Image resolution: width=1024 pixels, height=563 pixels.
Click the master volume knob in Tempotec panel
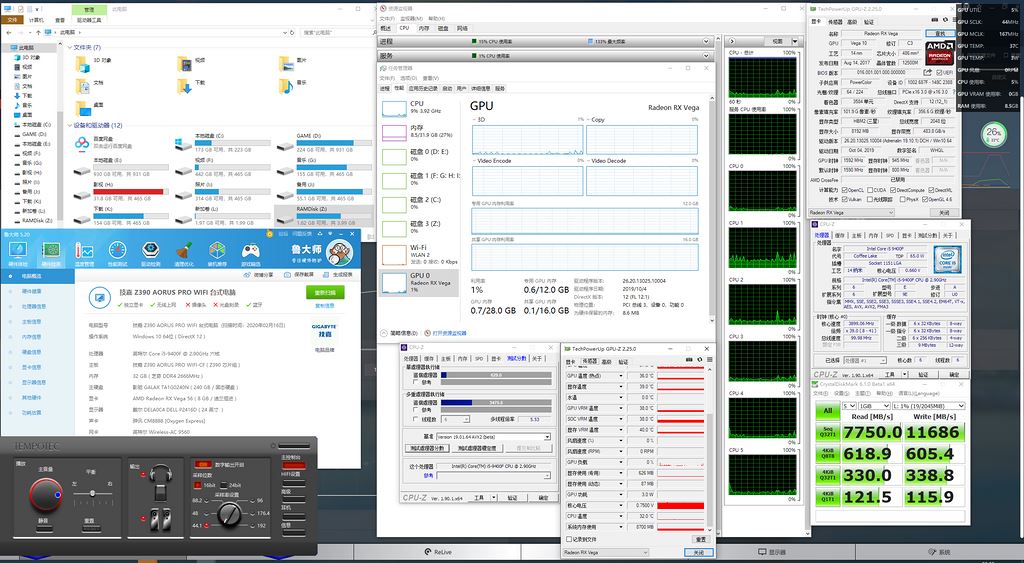(x=46, y=495)
